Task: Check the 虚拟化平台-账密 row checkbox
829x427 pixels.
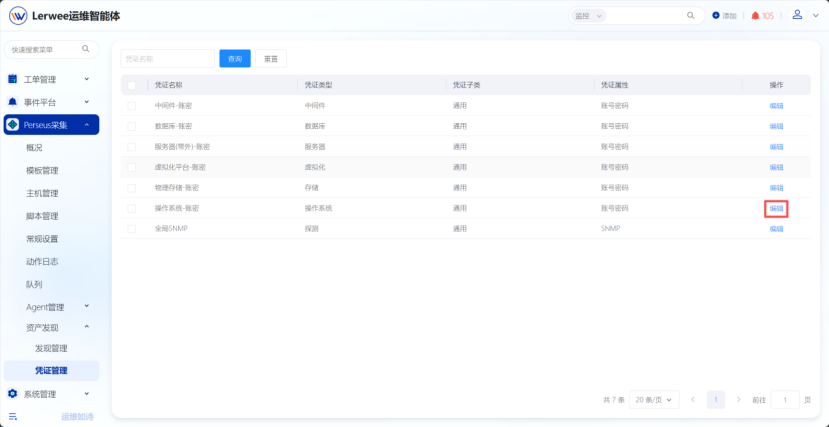Action: tap(132, 168)
